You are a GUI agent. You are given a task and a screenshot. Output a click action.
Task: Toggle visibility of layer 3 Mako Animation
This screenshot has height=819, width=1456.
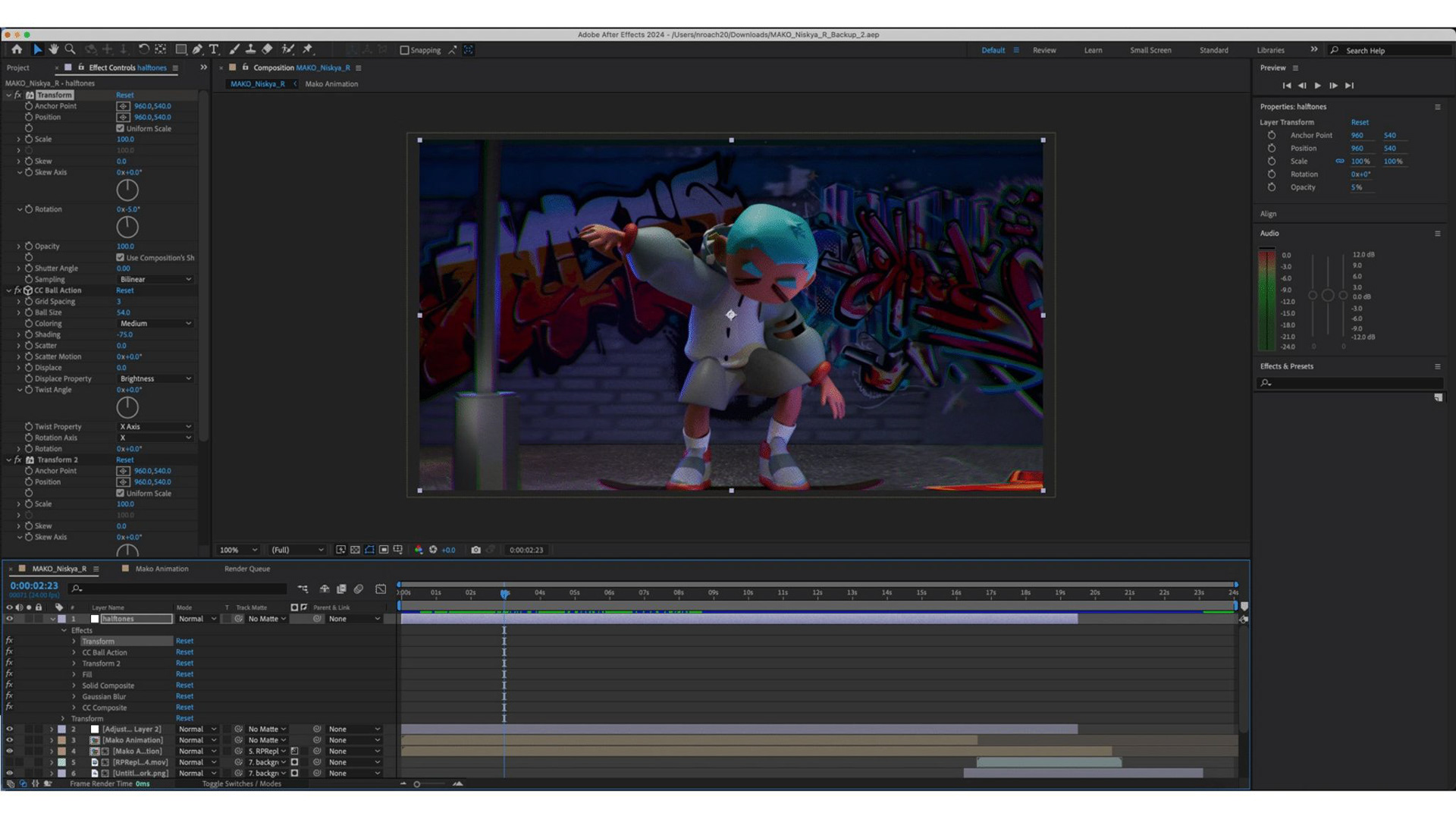pyautogui.click(x=9, y=740)
